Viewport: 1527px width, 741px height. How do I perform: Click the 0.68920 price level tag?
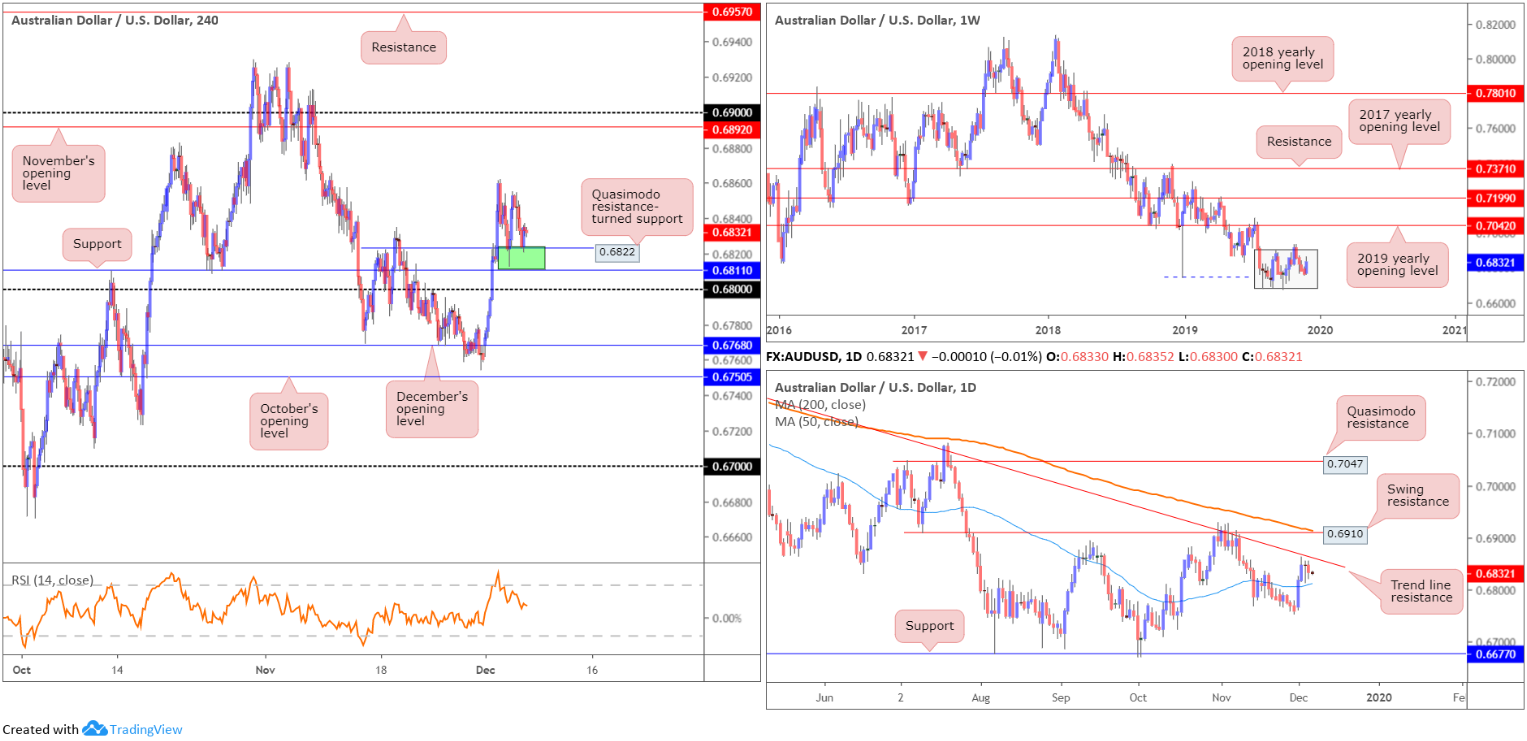pos(731,128)
